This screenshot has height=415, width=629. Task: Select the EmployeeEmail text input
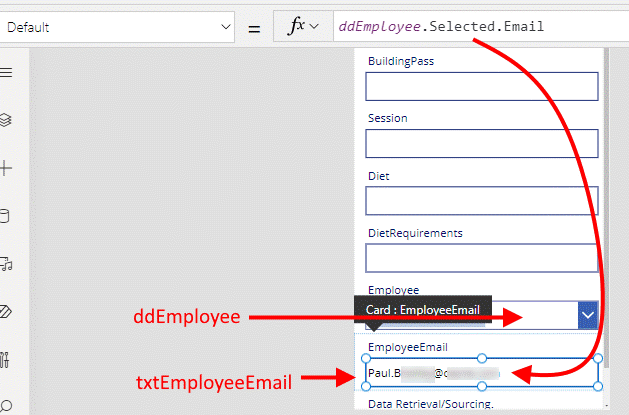482,372
